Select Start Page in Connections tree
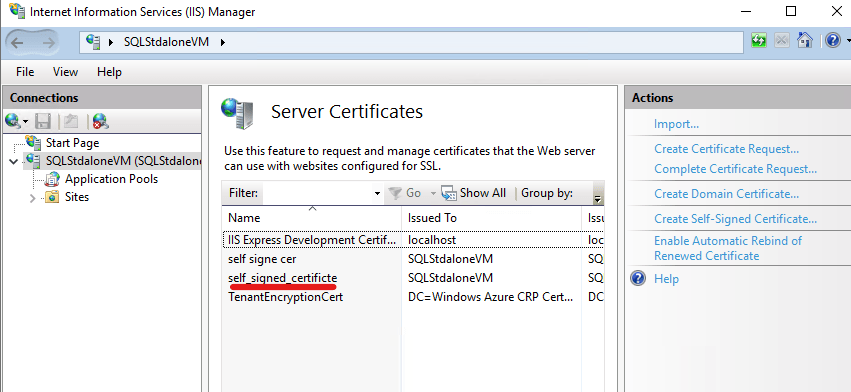Image resolution: width=851 pixels, height=392 pixels. pyautogui.click(x=72, y=143)
